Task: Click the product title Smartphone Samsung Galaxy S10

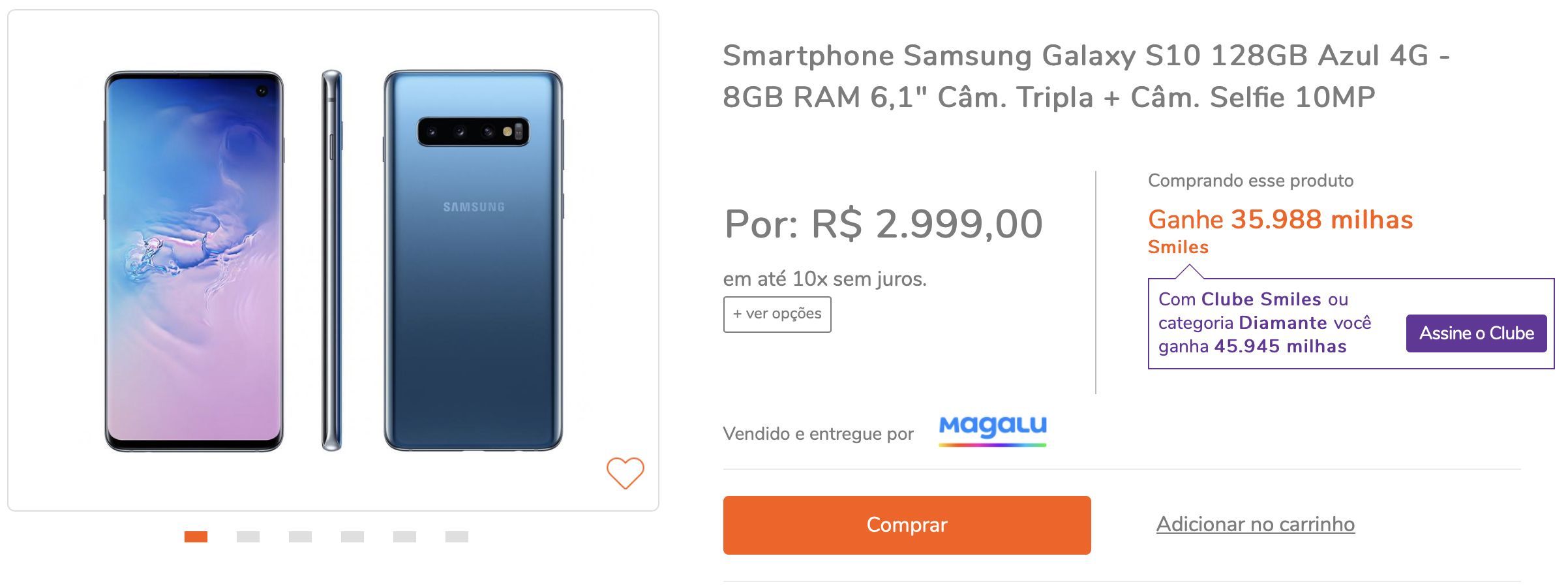Action: point(1086,76)
